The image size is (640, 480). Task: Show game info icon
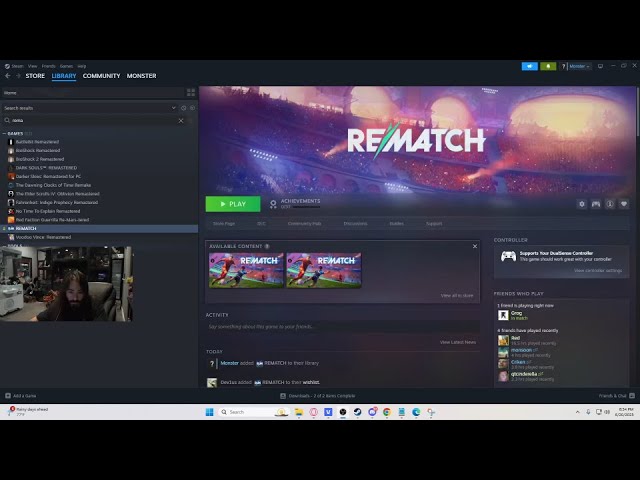(x=610, y=204)
